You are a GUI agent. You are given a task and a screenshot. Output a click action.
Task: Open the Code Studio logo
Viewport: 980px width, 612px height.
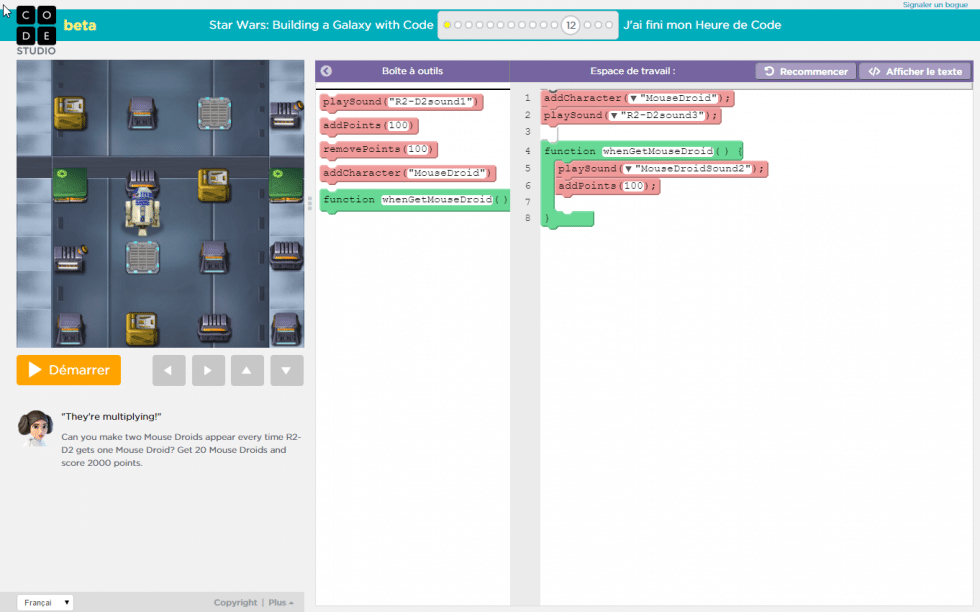[x=36, y=30]
